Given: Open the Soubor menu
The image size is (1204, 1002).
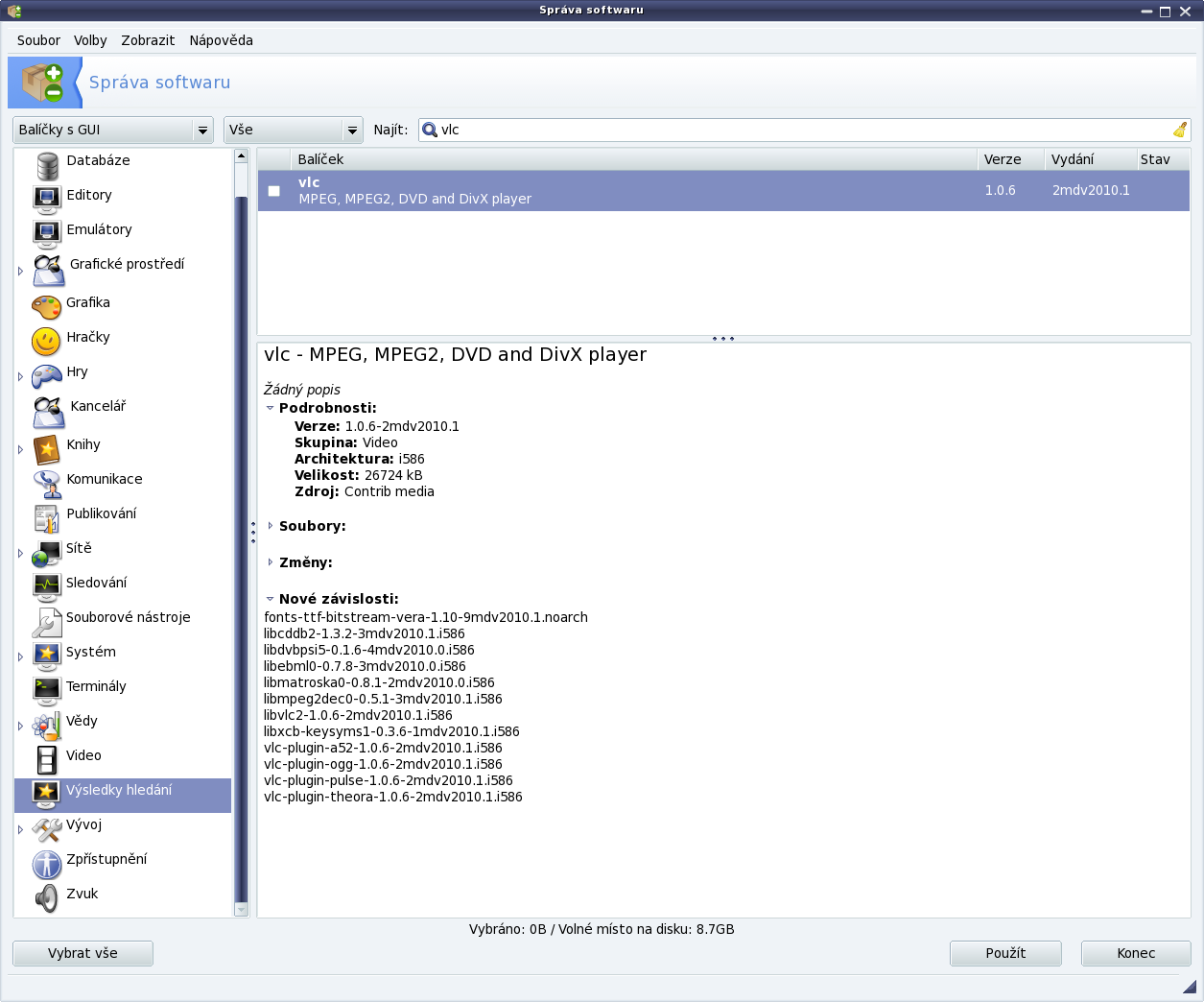Looking at the screenshot, I should pos(38,40).
